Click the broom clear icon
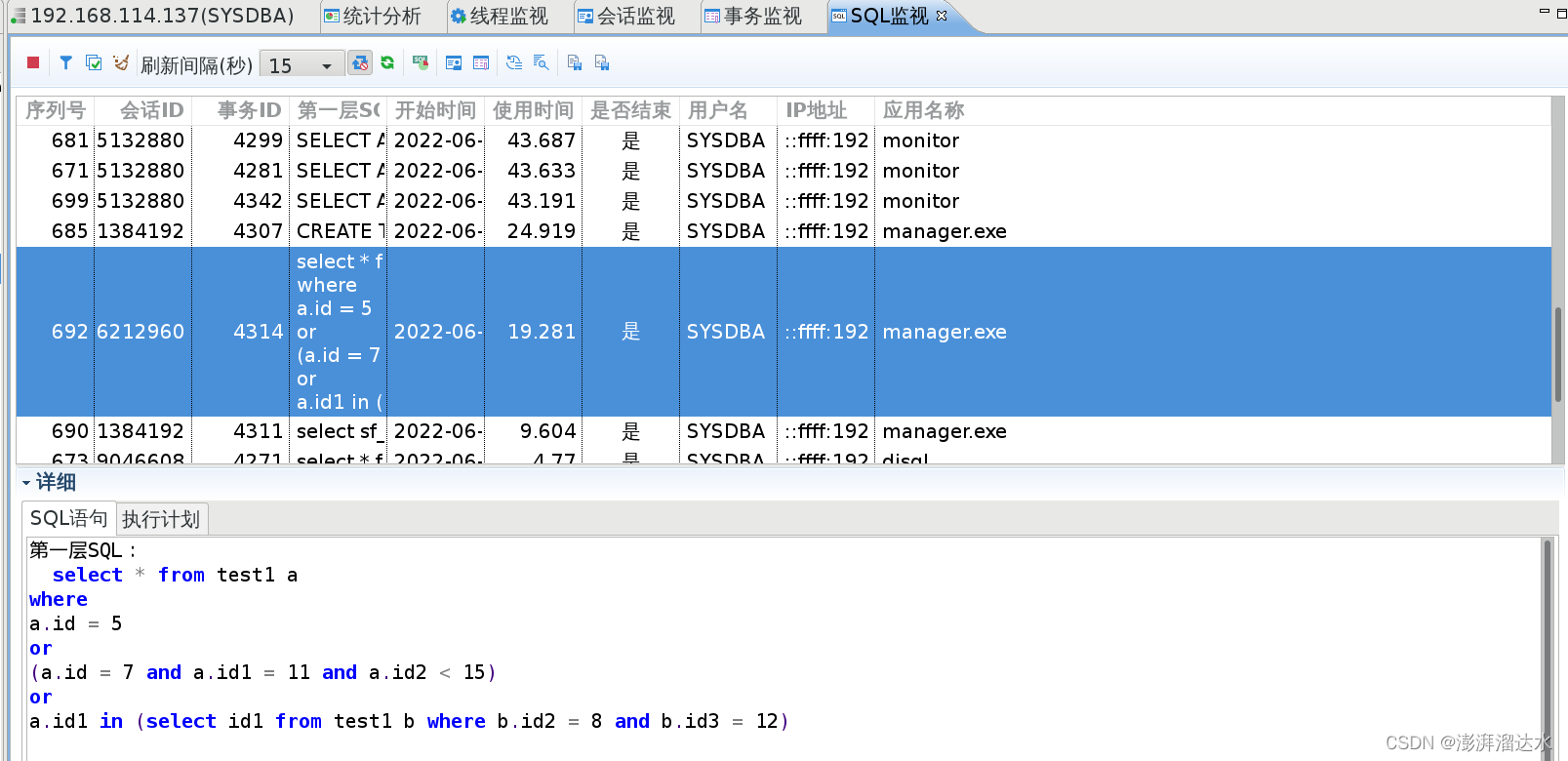 121,63
